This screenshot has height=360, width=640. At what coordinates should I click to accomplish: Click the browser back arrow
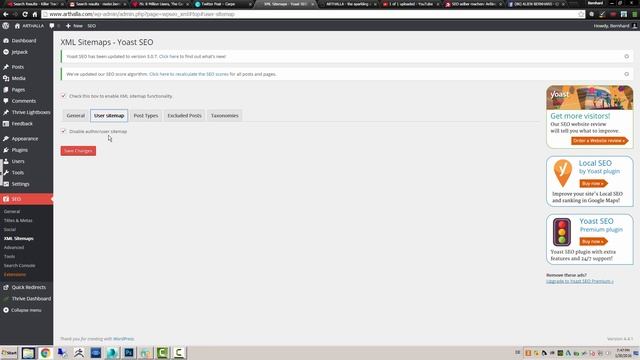[6, 14]
